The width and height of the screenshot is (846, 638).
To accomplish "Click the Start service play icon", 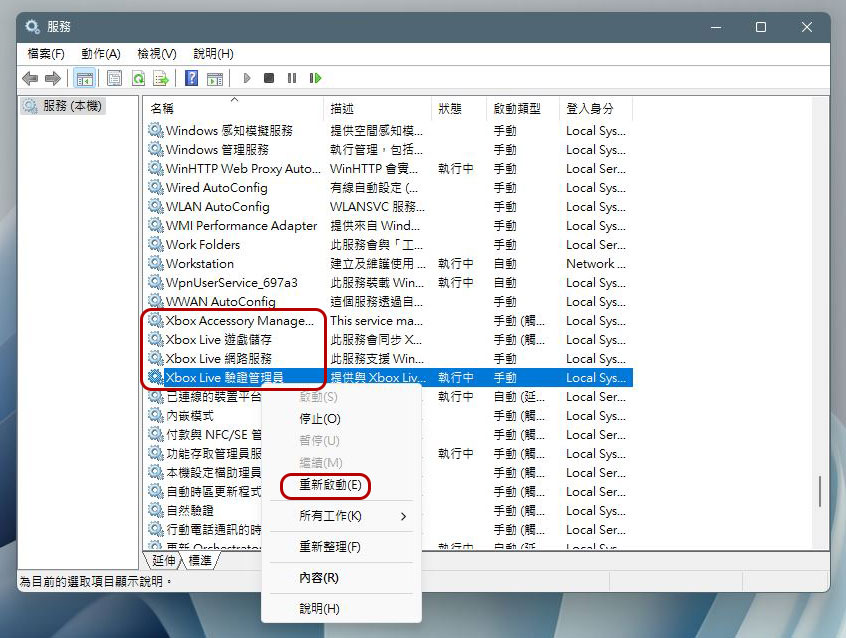I will tap(247, 78).
